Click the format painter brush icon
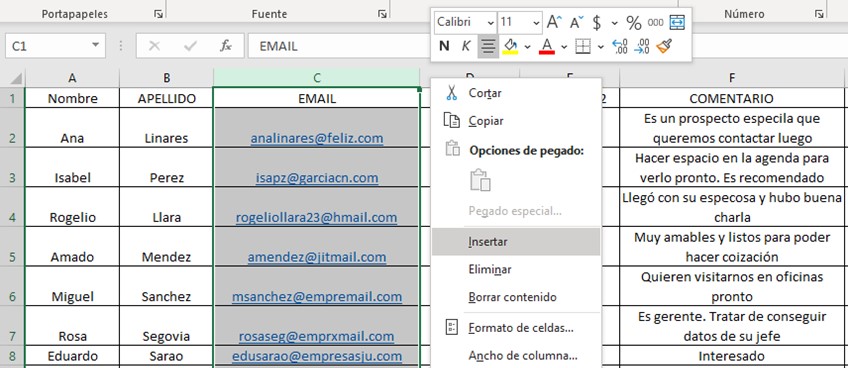Viewport: 848px width, 368px height. (x=664, y=47)
